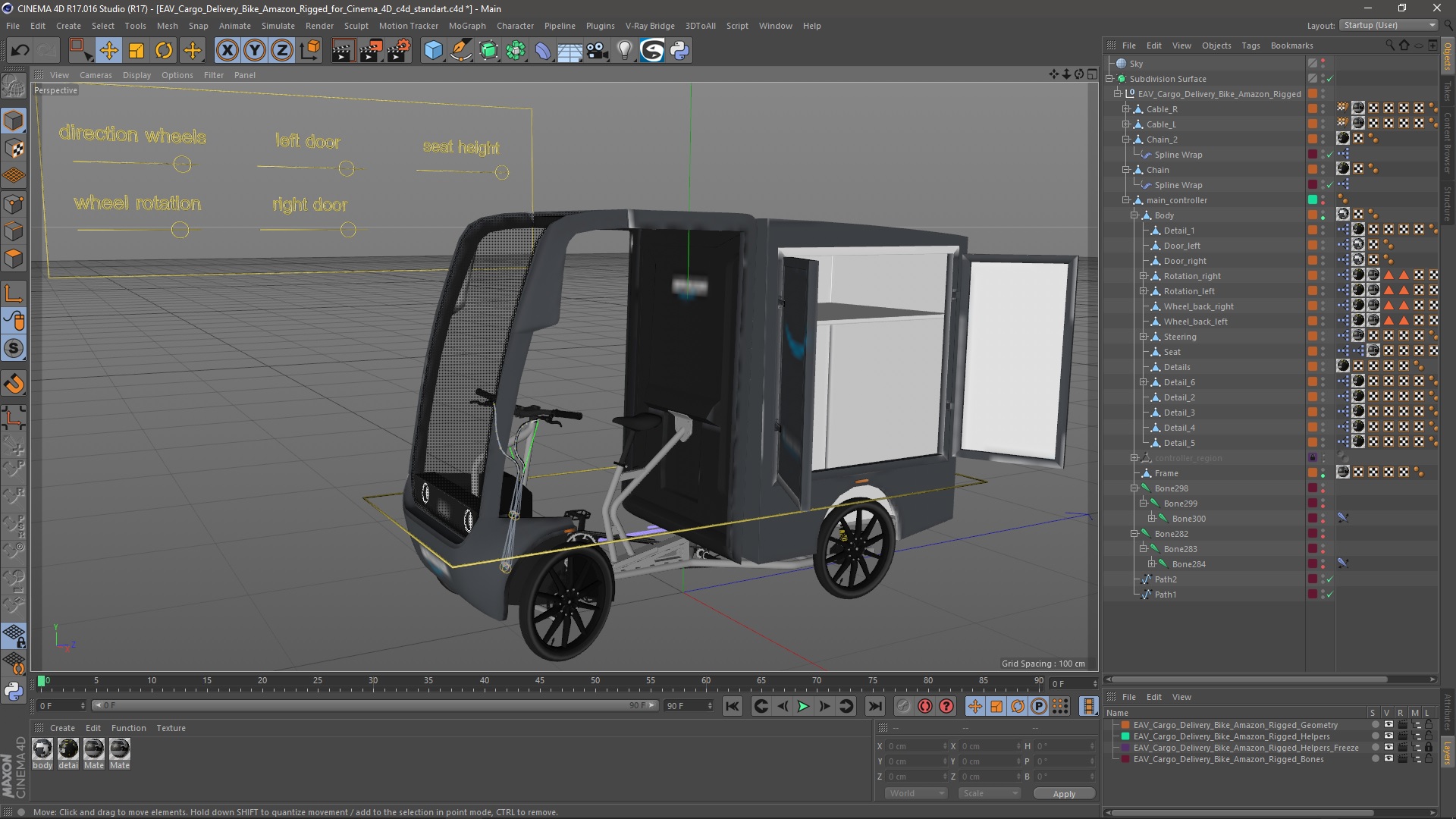
Task: Expand the Rotation_right object node
Action: coord(1144,276)
